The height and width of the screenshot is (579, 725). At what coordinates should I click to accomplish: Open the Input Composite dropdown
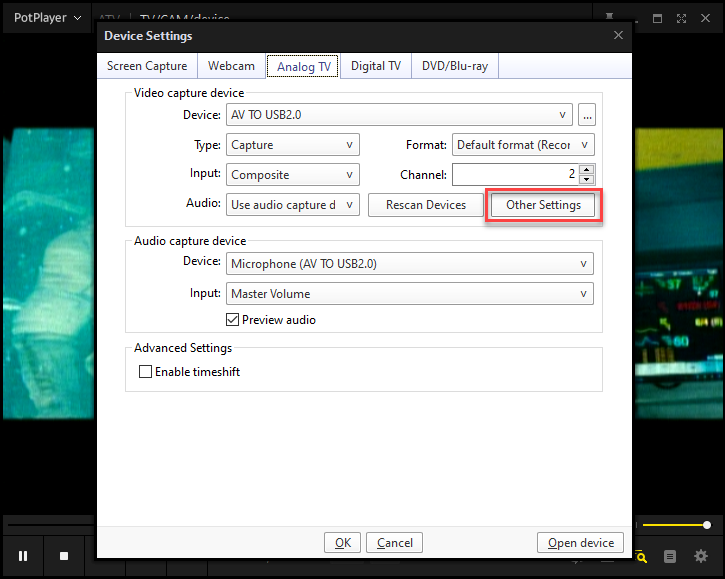[x=294, y=175]
